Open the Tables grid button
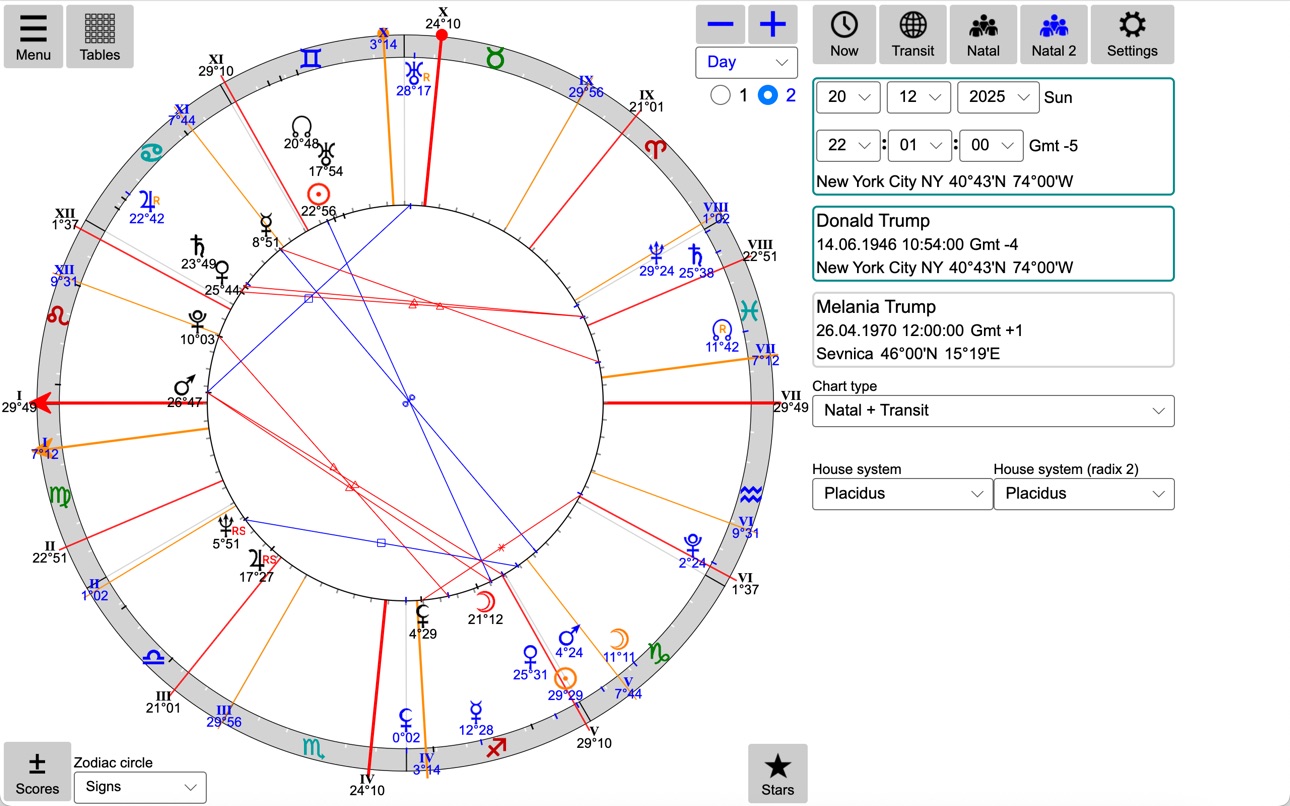The height and width of the screenshot is (806, 1290). pyautogui.click(x=100, y=36)
